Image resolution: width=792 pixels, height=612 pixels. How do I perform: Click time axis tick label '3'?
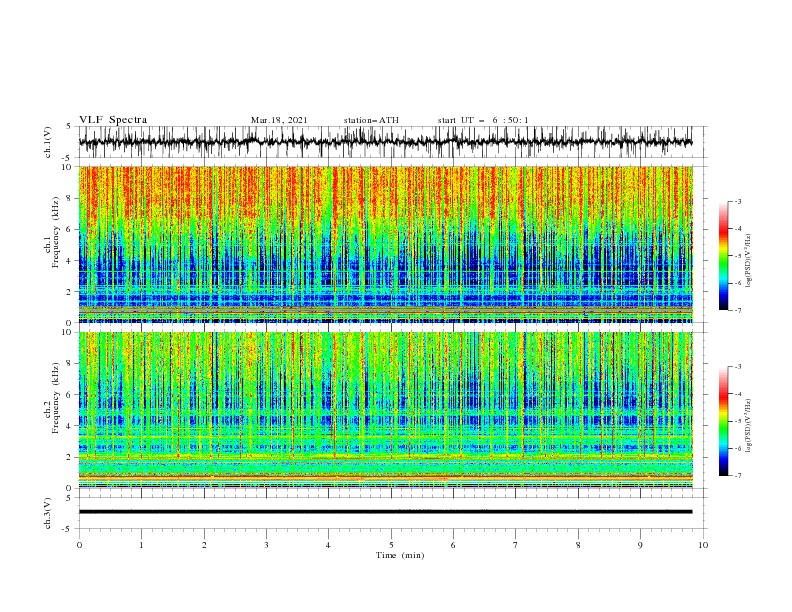tap(266, 545)
